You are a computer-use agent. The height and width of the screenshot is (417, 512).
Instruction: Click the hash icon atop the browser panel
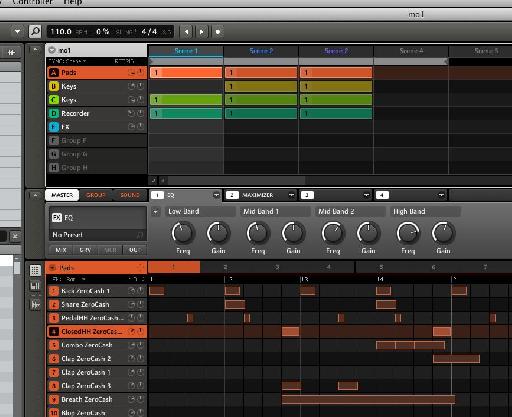tap(11, 52)
